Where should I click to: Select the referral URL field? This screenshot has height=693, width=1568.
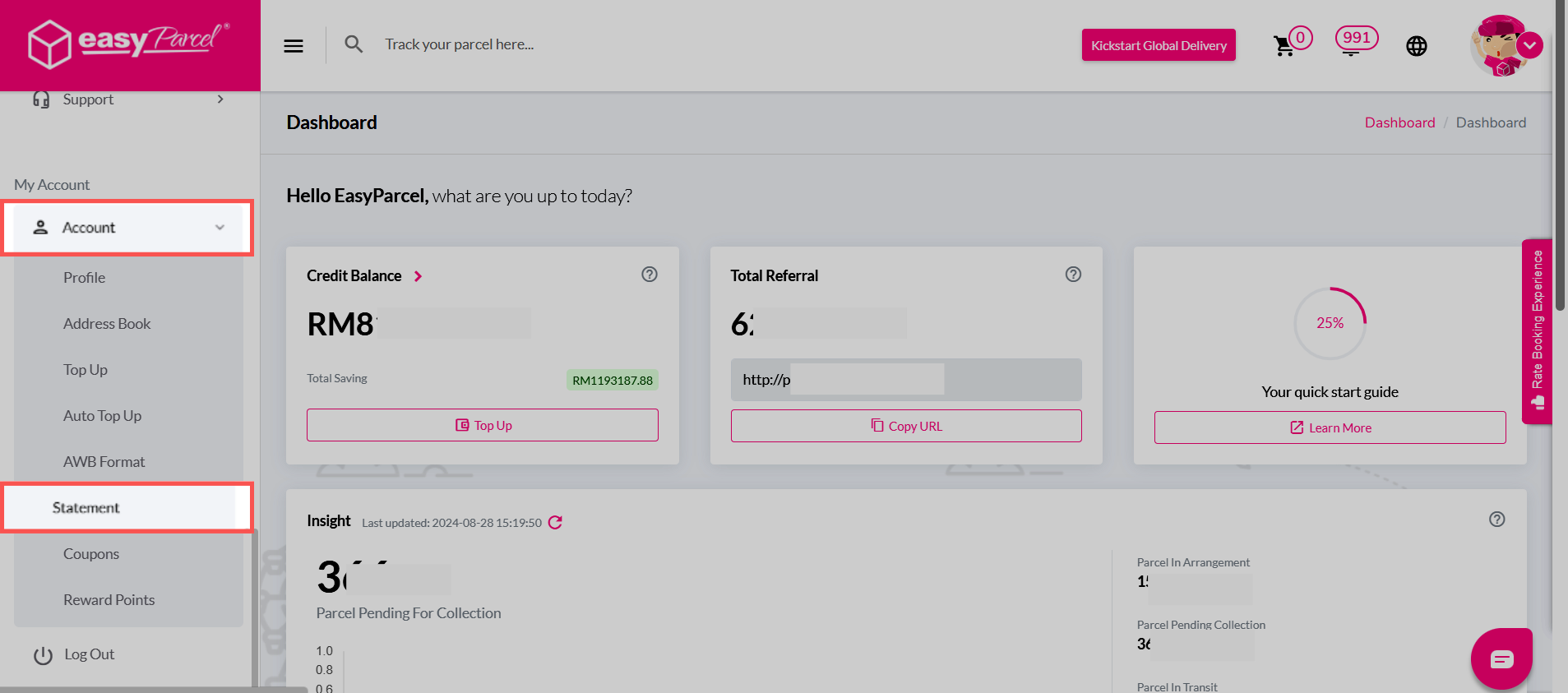[x=906, y=380]
